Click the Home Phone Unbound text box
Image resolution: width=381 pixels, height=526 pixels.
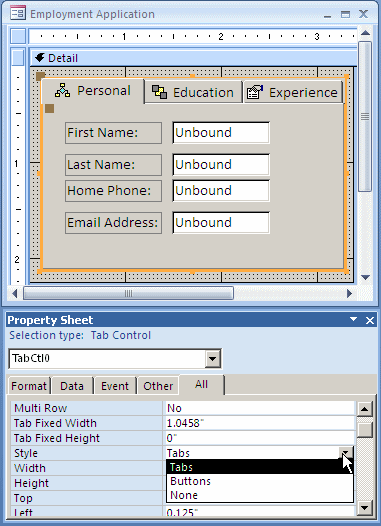(x=221, y=191)
